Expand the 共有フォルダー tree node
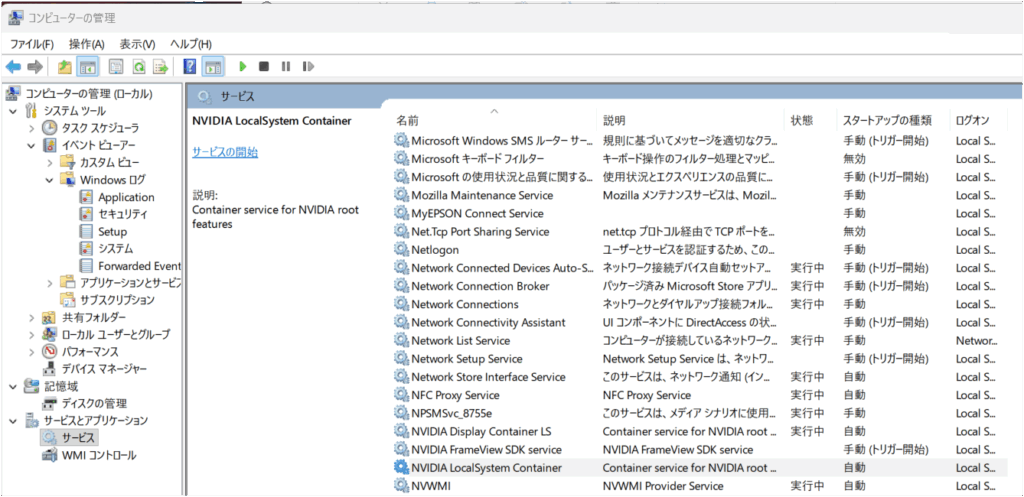The height and width of the screenshot is (497, 1024). point(31,317)
